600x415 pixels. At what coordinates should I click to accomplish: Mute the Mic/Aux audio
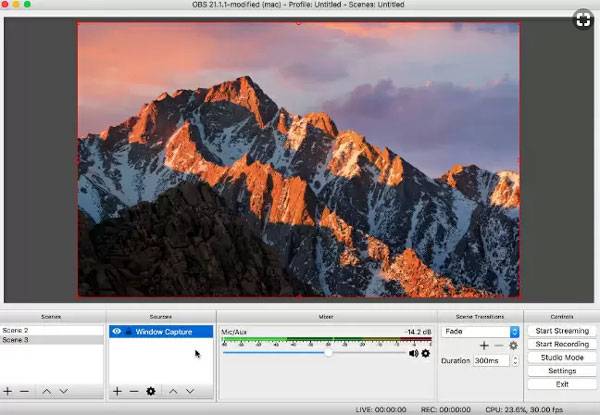pyautogui.click(x=414, y=353)
